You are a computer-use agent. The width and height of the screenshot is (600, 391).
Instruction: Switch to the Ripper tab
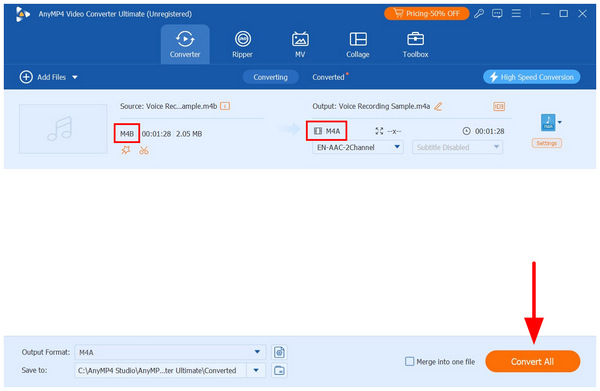pyautogui.click(x=242, y=44)
